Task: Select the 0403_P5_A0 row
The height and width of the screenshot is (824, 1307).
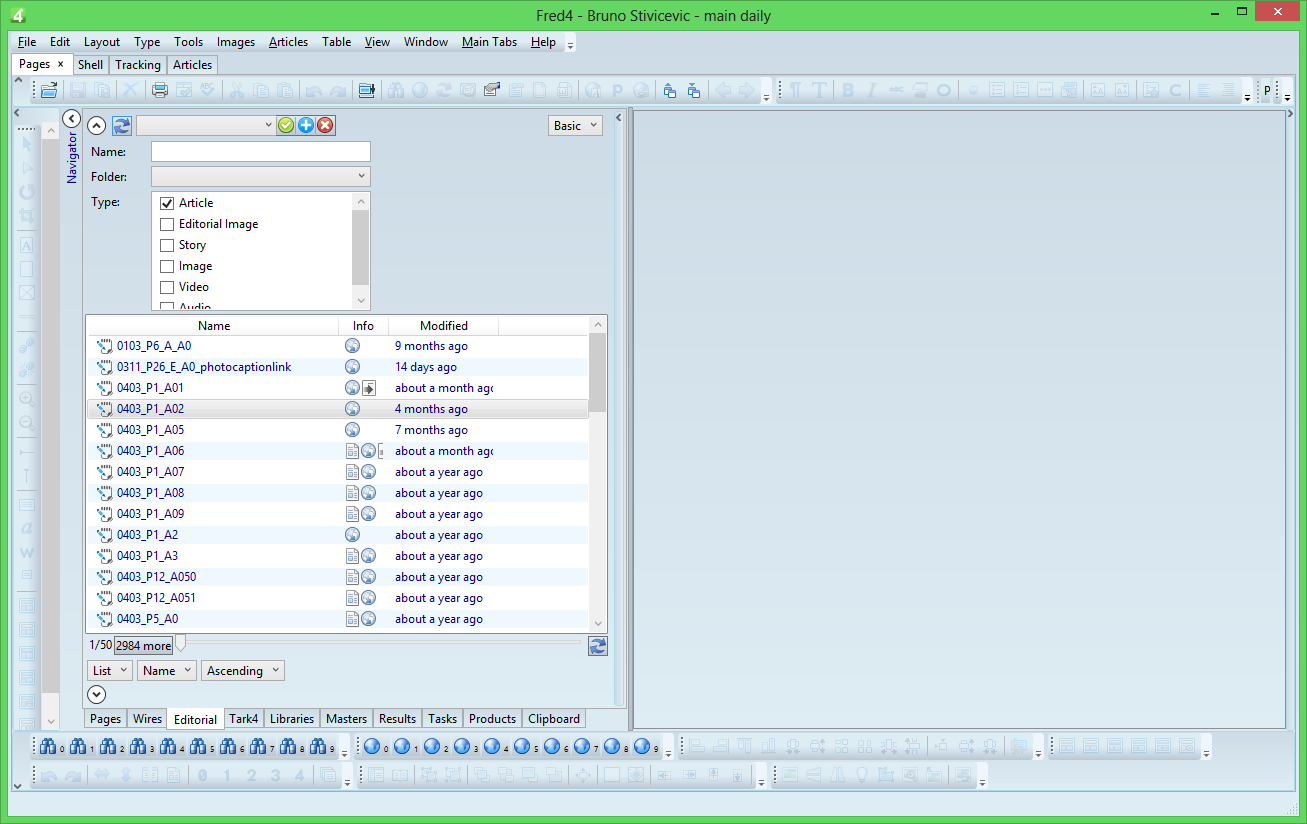Action: tap(338, 619)
